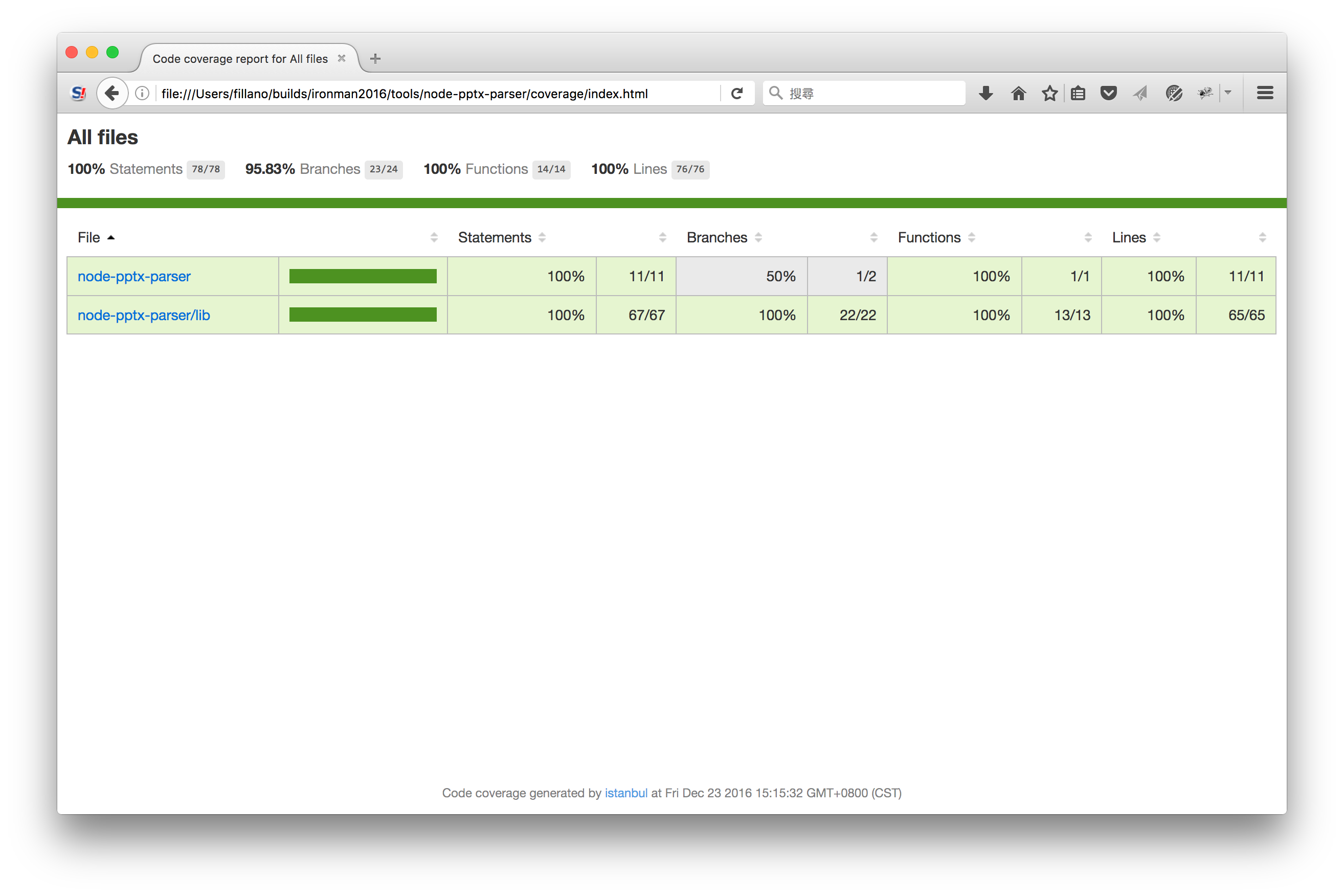Click sort arrows at far right of Lines
The image size is (1344, 896).
[1262, 237]
